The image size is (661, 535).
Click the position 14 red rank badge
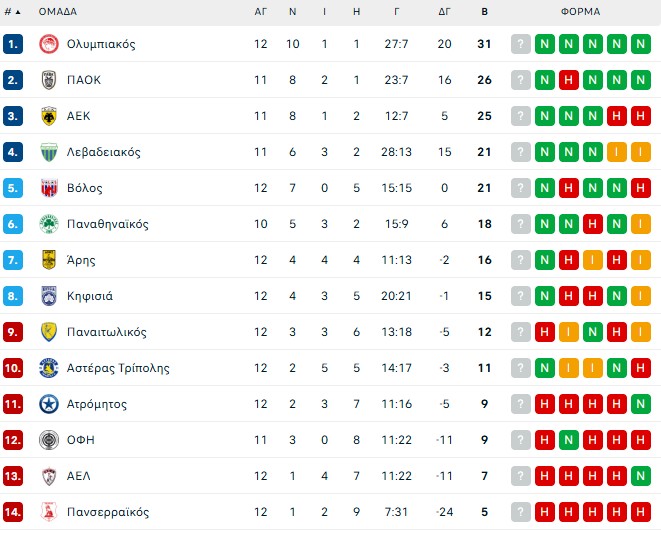pyautogui.click(x=13, y=512)
